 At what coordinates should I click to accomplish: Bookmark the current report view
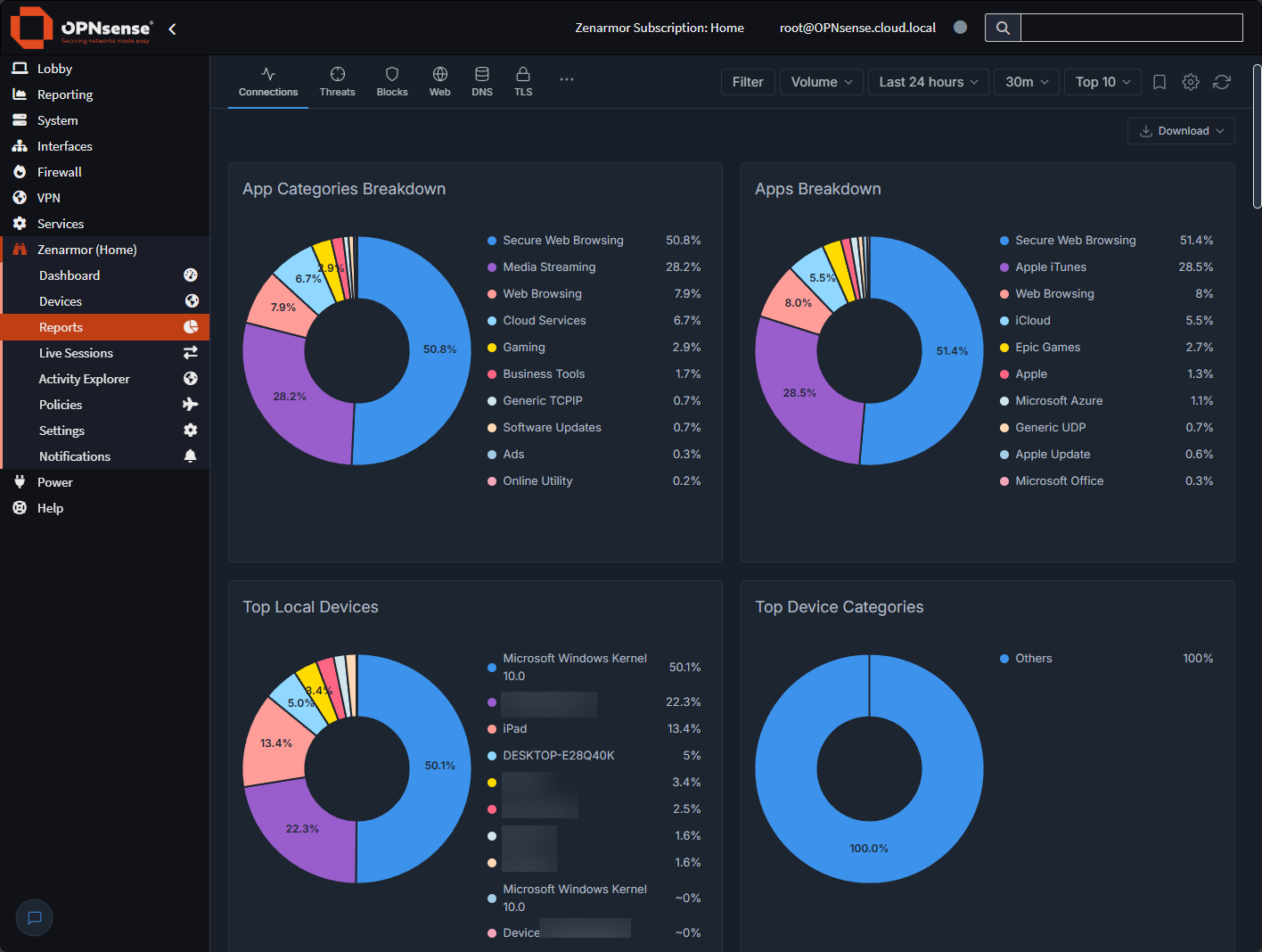point(1159,81)
